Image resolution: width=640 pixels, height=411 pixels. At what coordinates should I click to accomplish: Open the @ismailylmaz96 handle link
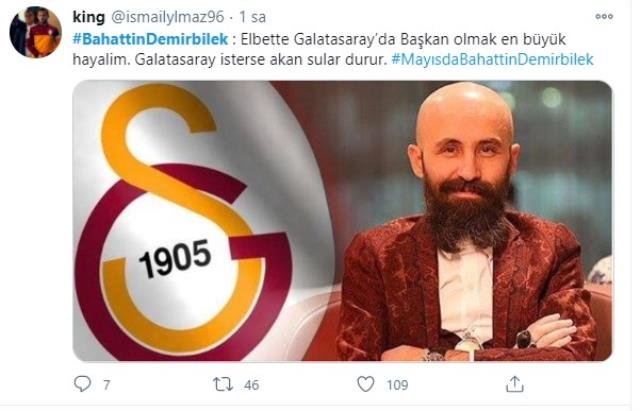169,17
